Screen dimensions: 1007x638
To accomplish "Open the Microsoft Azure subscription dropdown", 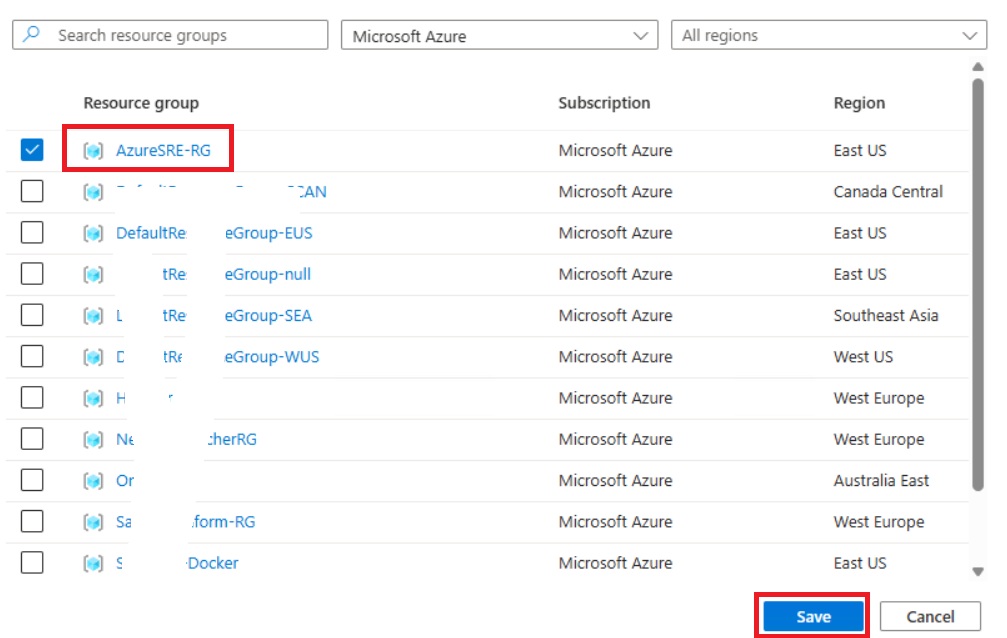I will [x=499, y=36].
